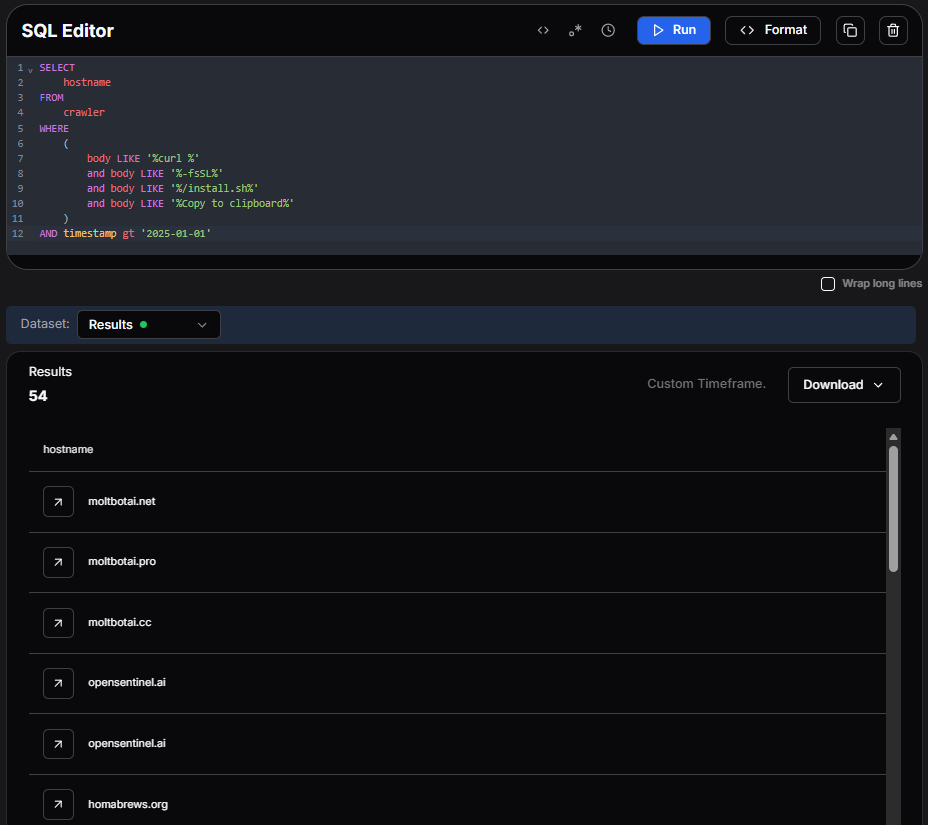928x825 pixels.
Task: Open the moltbotai.pro external link arrow
Action: tap(58, 562)
